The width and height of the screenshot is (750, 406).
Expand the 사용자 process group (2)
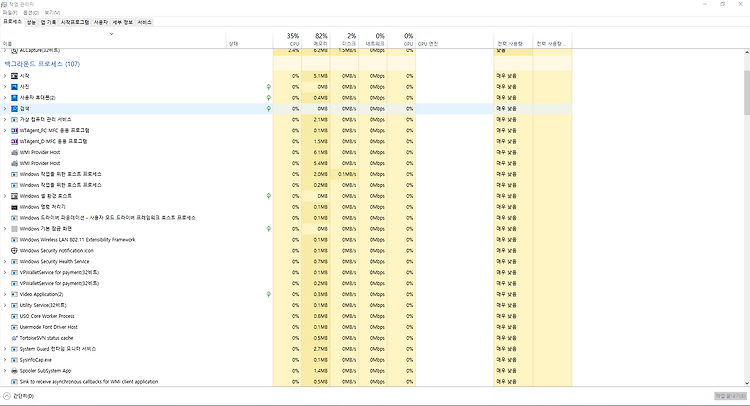(5, 98)
